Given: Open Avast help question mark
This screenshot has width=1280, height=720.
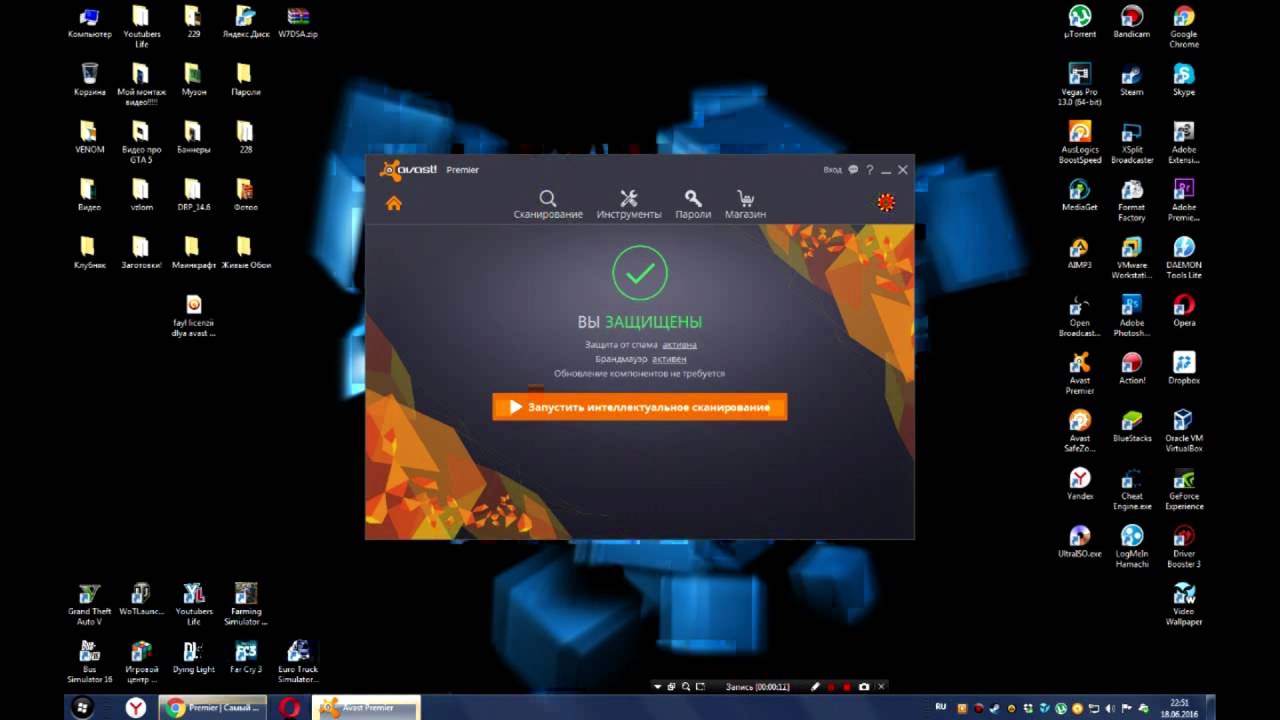Looking at the screenshot, I should click(870, 170).
